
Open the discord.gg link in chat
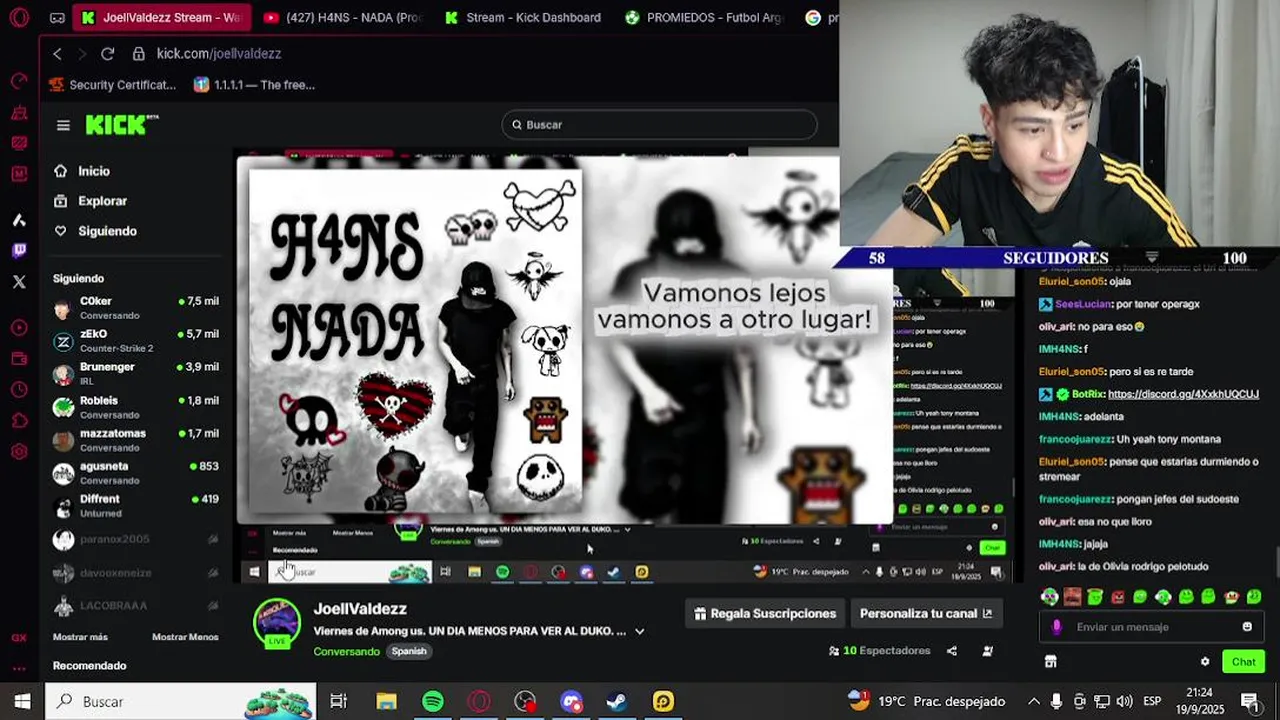[x=1183, y=394]
